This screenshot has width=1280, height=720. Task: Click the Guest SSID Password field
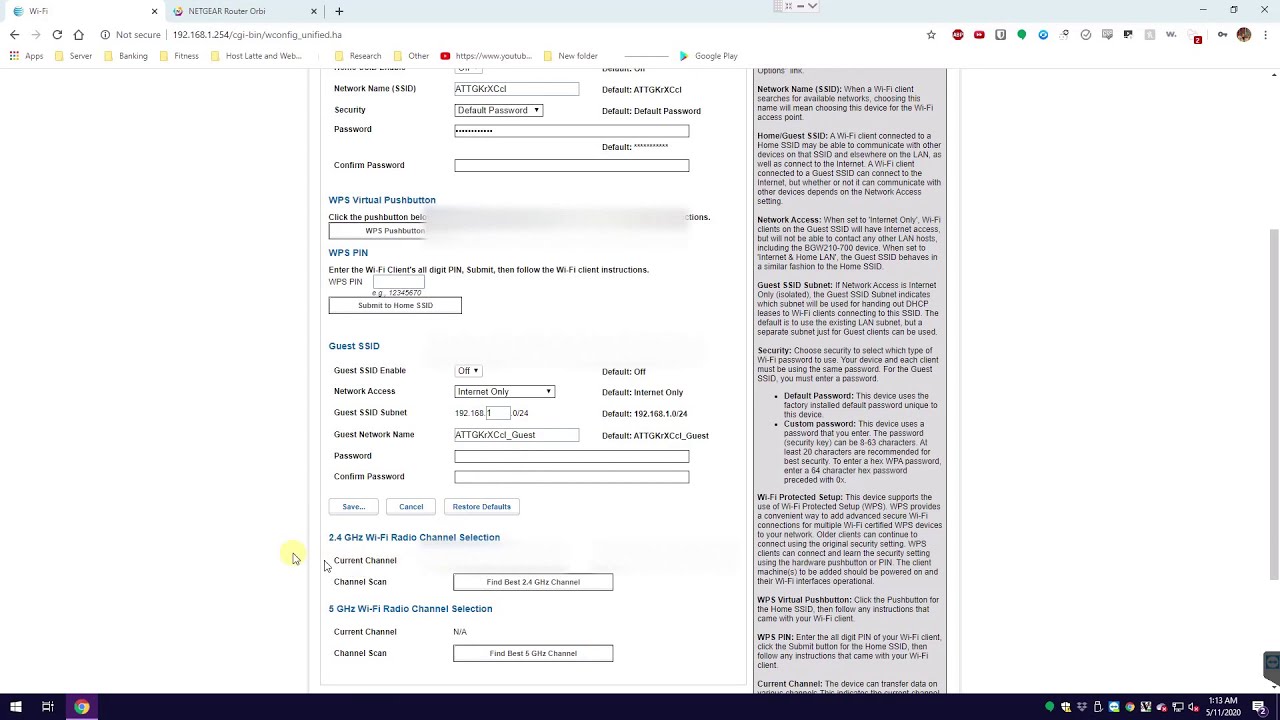pyautogui.click(x=571, y=456)
